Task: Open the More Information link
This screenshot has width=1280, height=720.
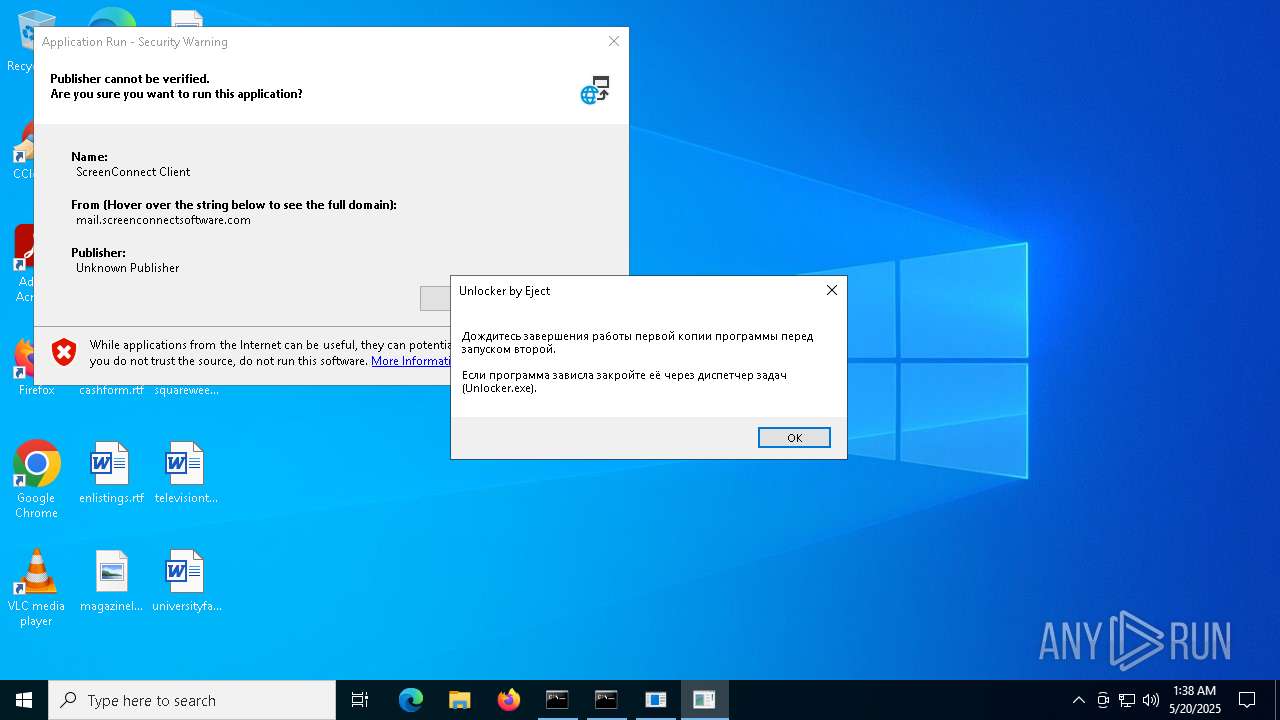Action: click(411, 361)
